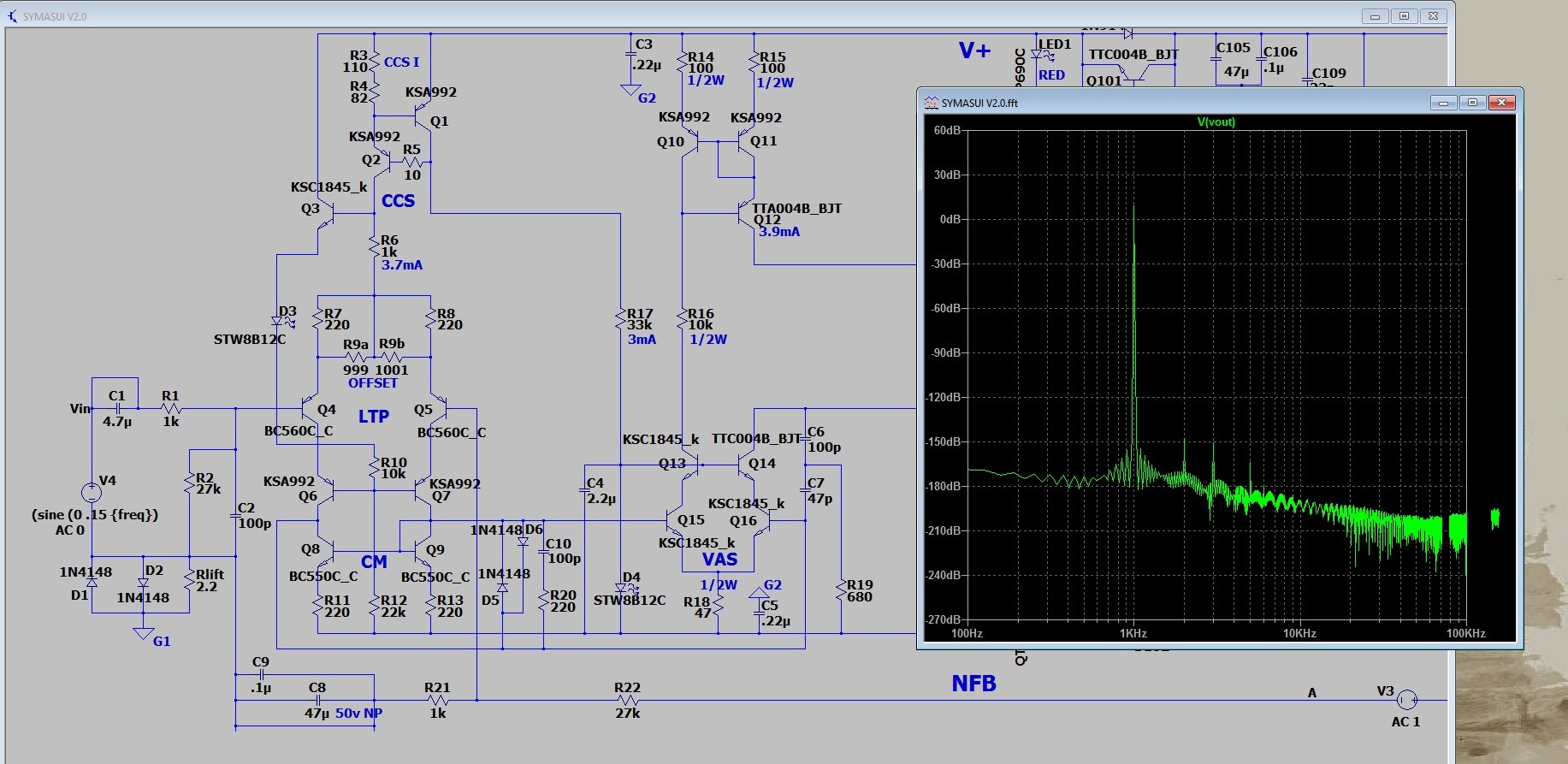
Task: Click the Vin net label
Action: pos(80,409)
